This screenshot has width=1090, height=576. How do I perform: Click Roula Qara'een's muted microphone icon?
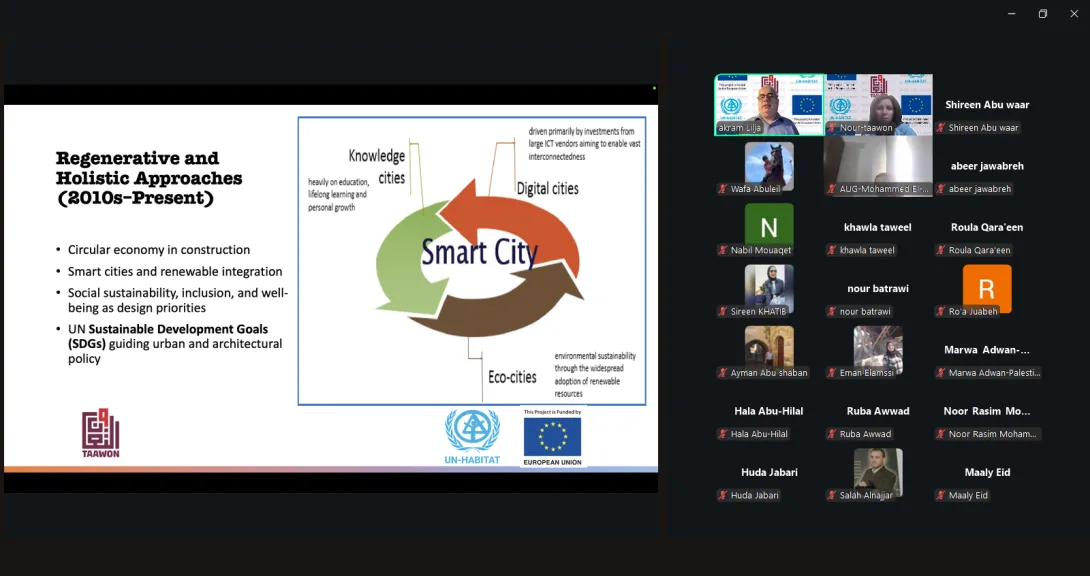(x=941, y=250)
